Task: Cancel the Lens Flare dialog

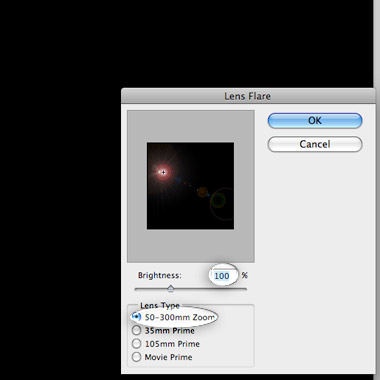Action: tap(315, 144)
